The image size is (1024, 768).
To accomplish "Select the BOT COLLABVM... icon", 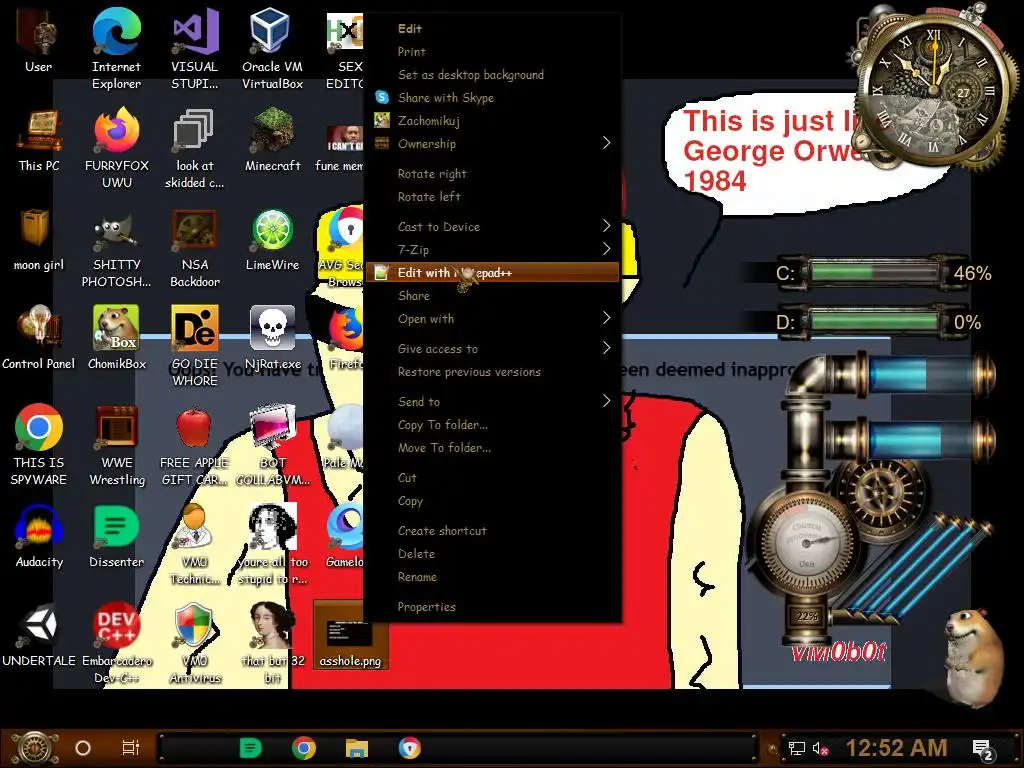I will click(272, 444).
